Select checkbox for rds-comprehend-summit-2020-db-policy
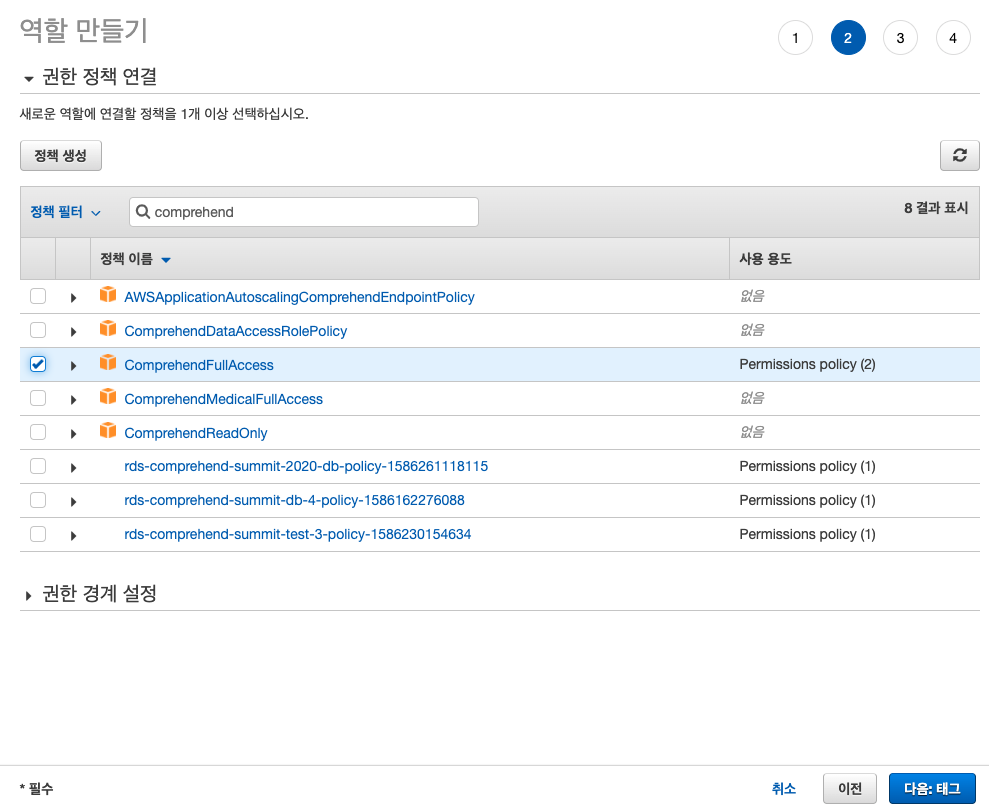The width and height of the screenshot is (989, 811). [x=38, y=467]
